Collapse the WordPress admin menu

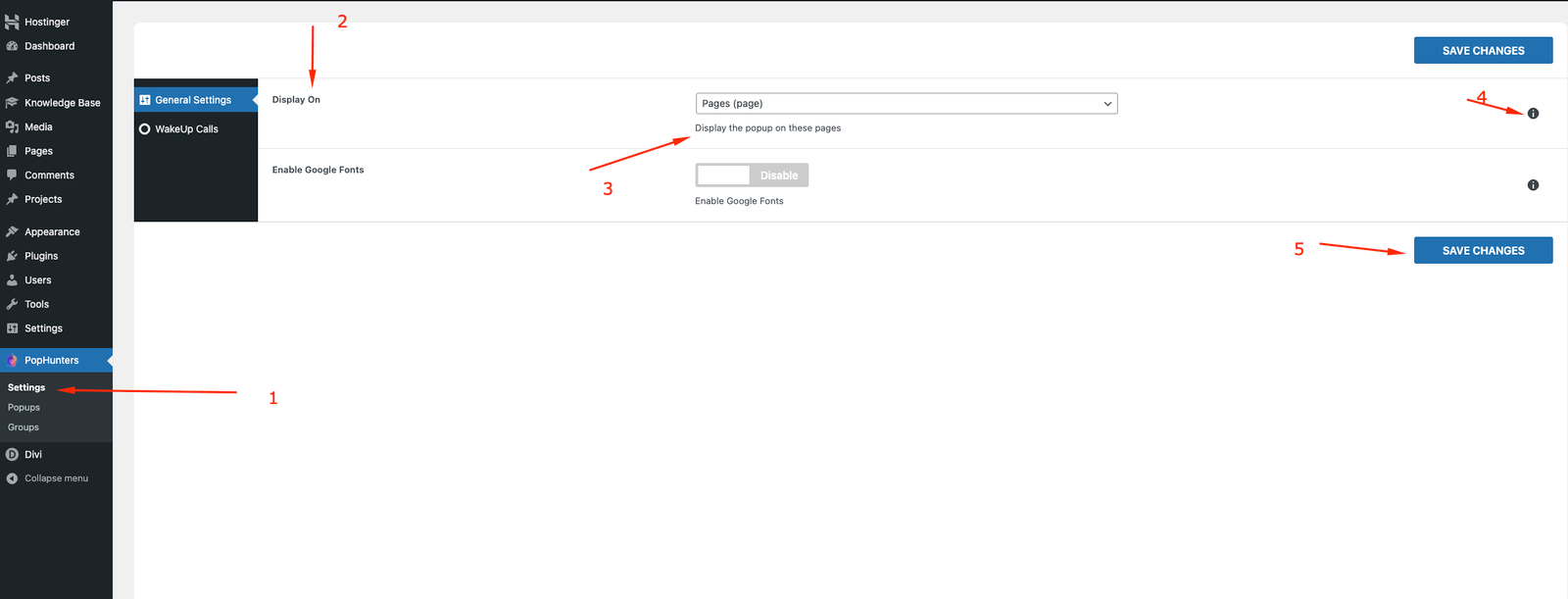55,478
